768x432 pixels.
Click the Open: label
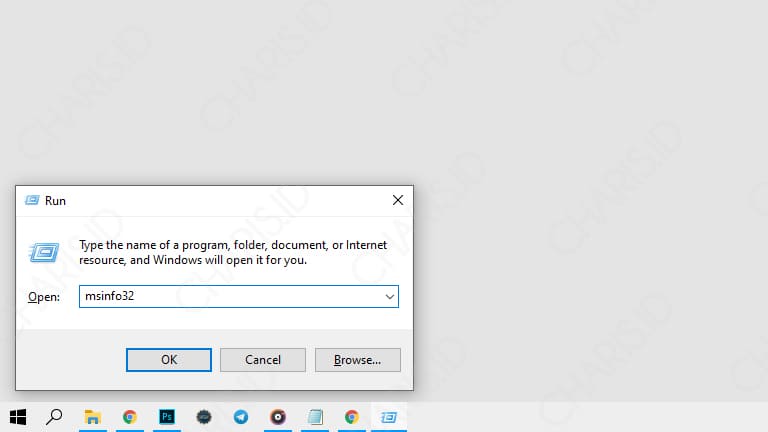coord(44,297)
